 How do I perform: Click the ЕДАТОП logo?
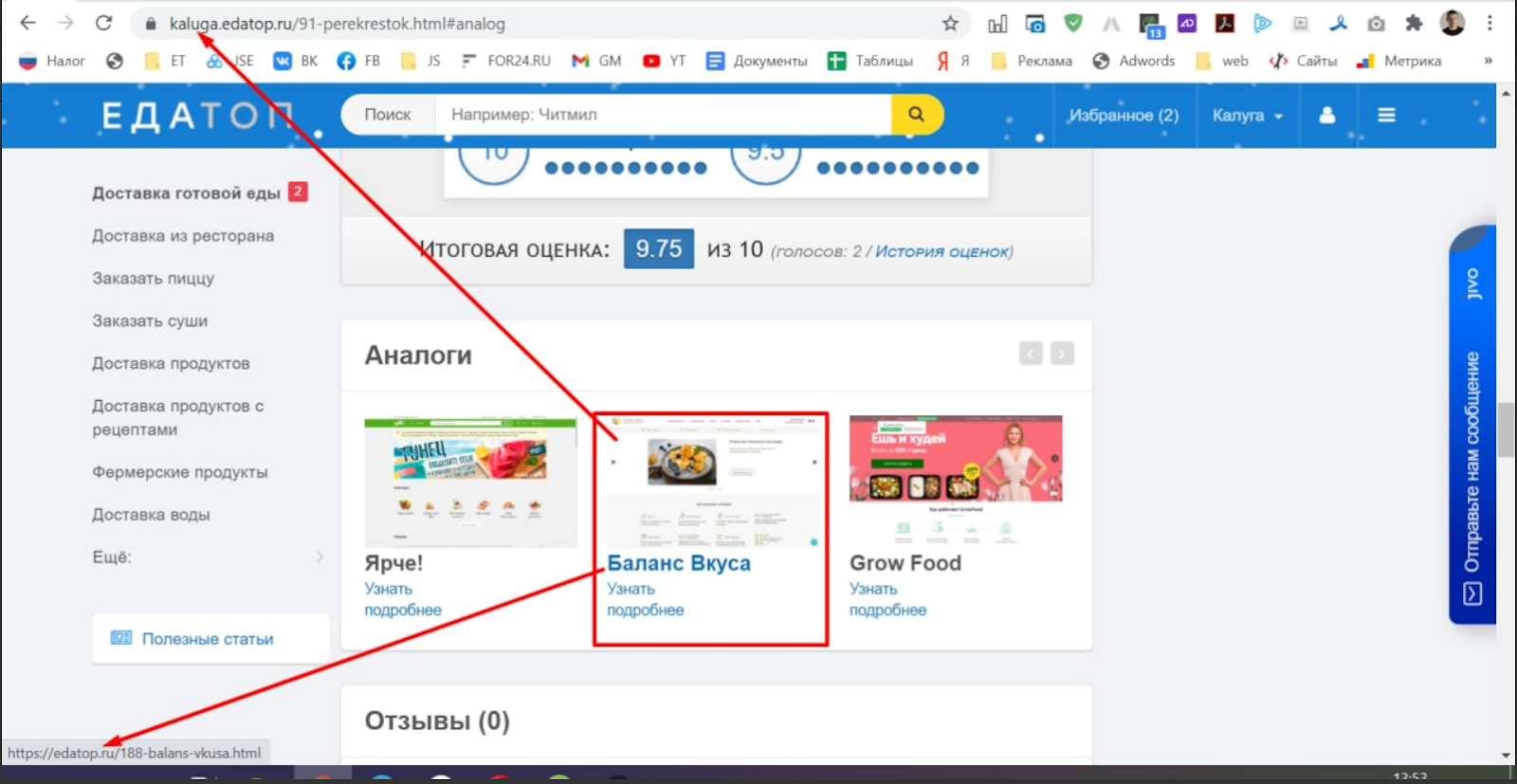point(198,116)
